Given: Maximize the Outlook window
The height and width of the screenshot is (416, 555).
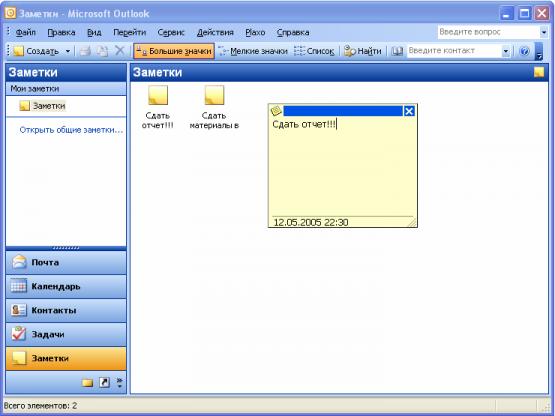Looking at the screenshot, I should pyautogui.click(x=525, y=14).
